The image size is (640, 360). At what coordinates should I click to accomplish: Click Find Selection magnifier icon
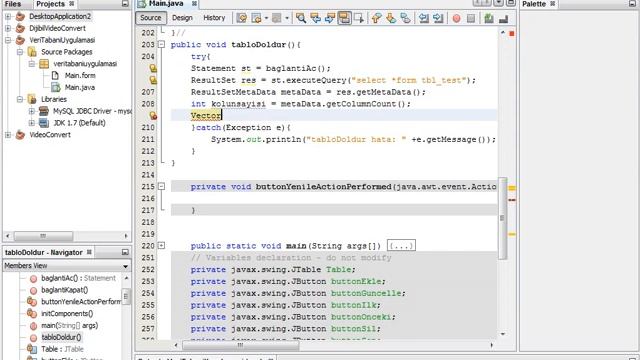coord(301,18)
